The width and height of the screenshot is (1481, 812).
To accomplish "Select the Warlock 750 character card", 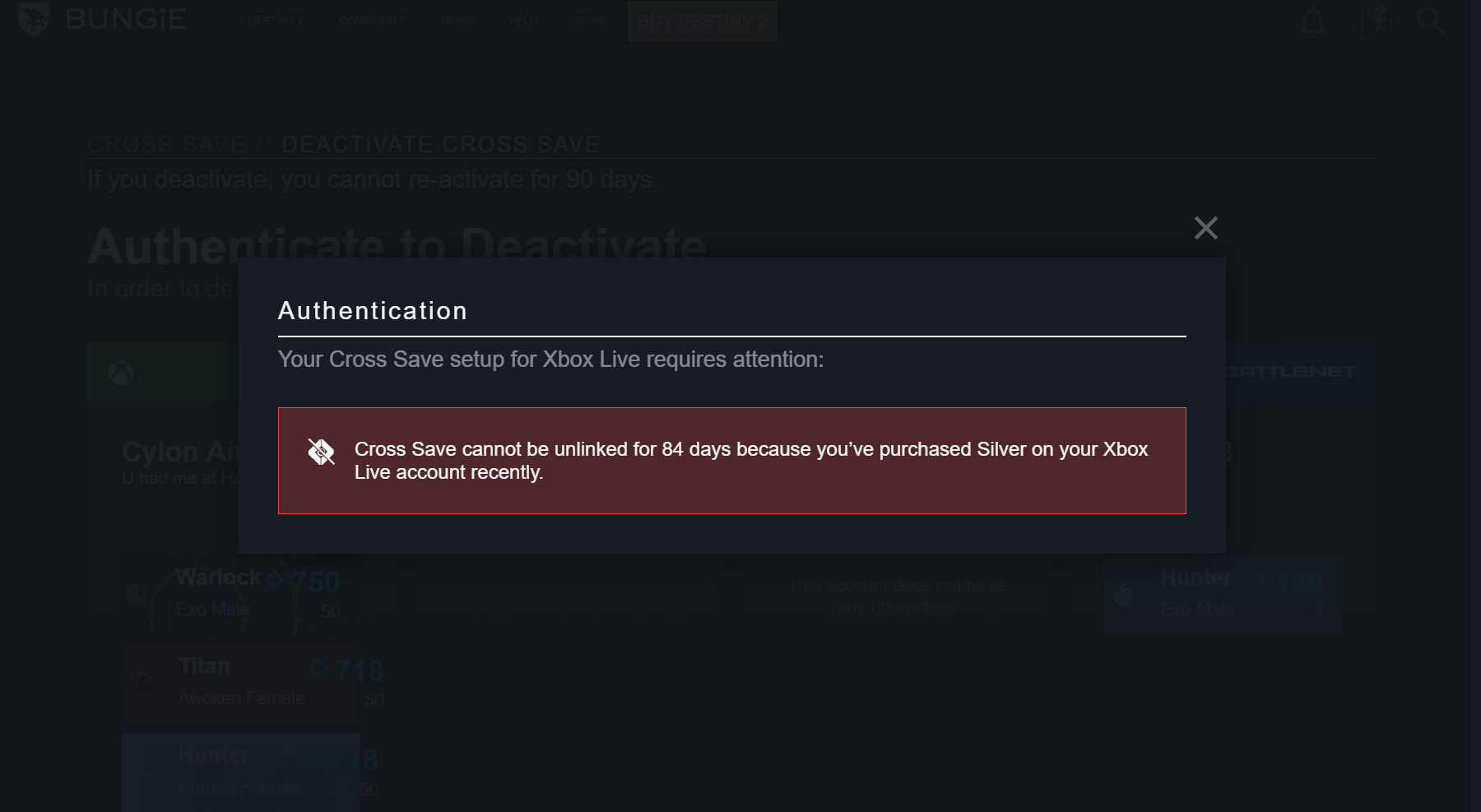I will 241,594.
